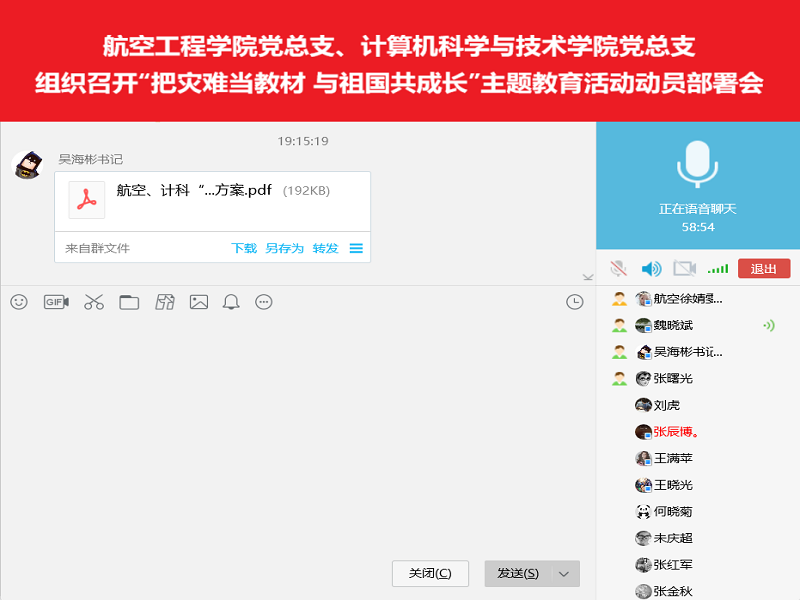Open the more options ellipsis icon
The image size is (800, 600).
pos(264,302)
